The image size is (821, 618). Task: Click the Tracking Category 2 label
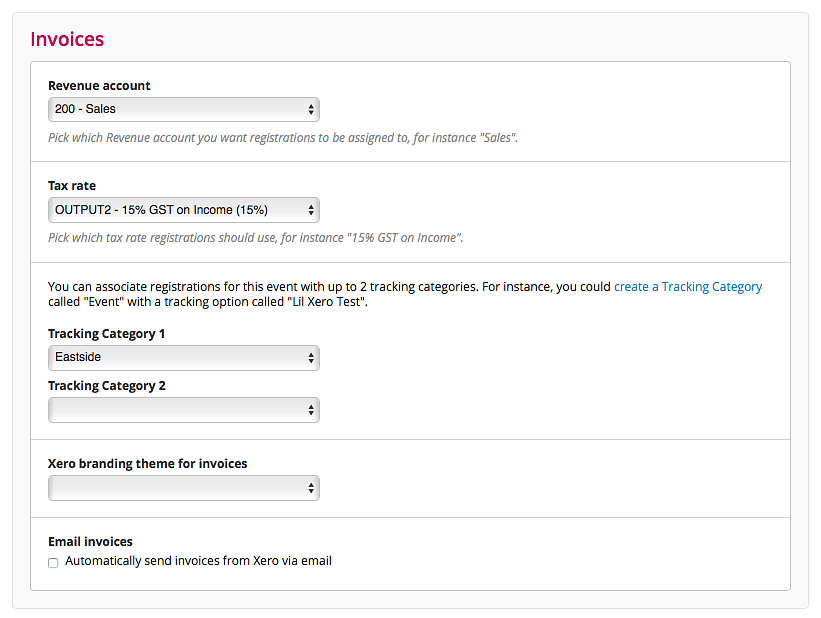(107, 386)
